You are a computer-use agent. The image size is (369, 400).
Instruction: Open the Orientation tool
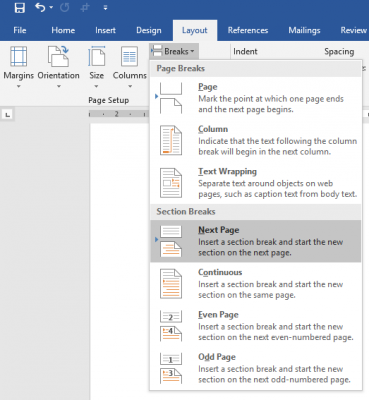tap(58, 67)
